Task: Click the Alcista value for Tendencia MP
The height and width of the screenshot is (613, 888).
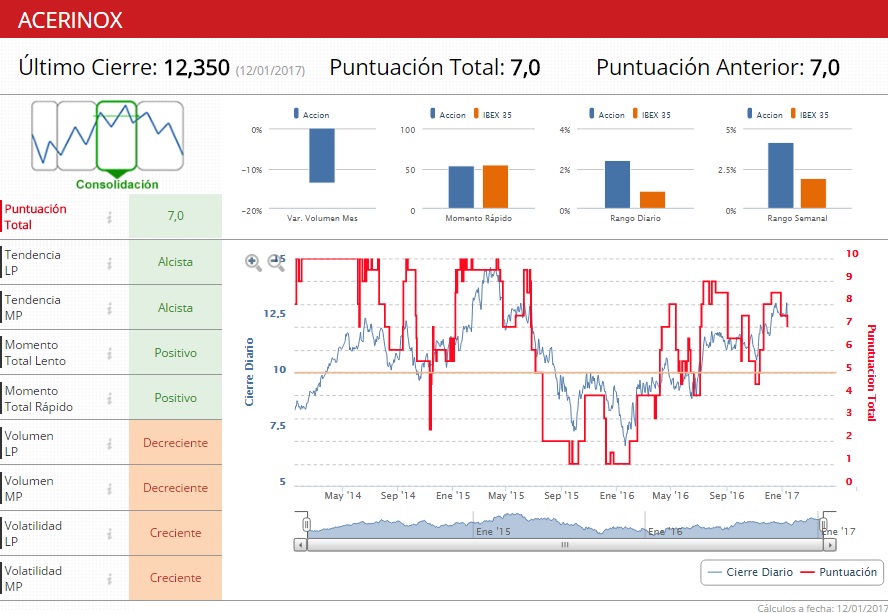Action: (176, 308)
